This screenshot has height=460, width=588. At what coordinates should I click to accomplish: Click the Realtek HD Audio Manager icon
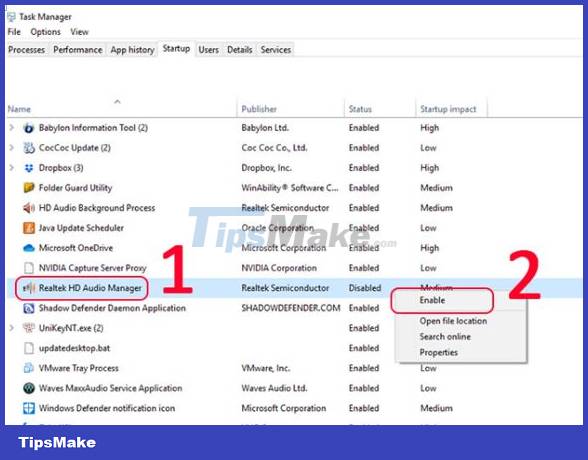pyautogui.click(x=29, y=288)
